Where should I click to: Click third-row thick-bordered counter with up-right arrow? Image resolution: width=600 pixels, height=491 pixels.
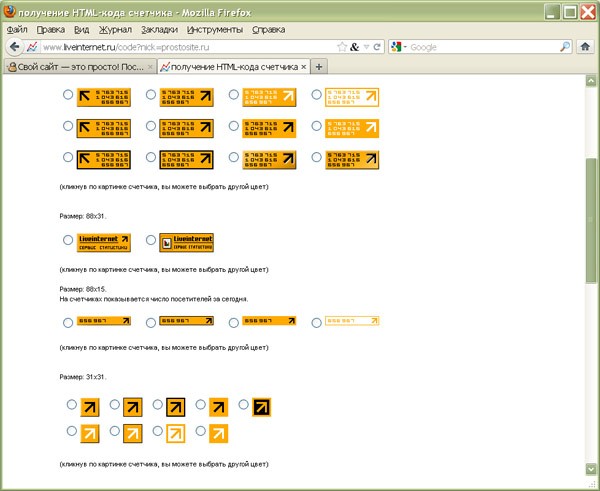pyautogui.click(x=186, y=160)
